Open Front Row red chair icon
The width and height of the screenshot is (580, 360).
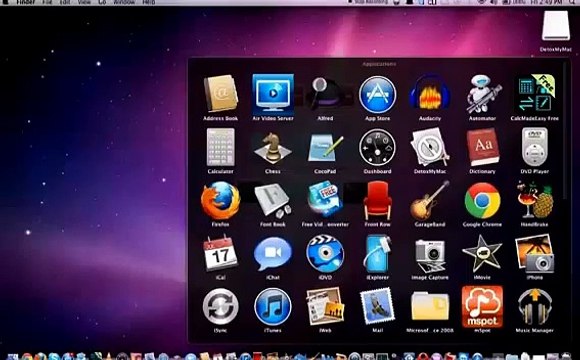point(377,201)
